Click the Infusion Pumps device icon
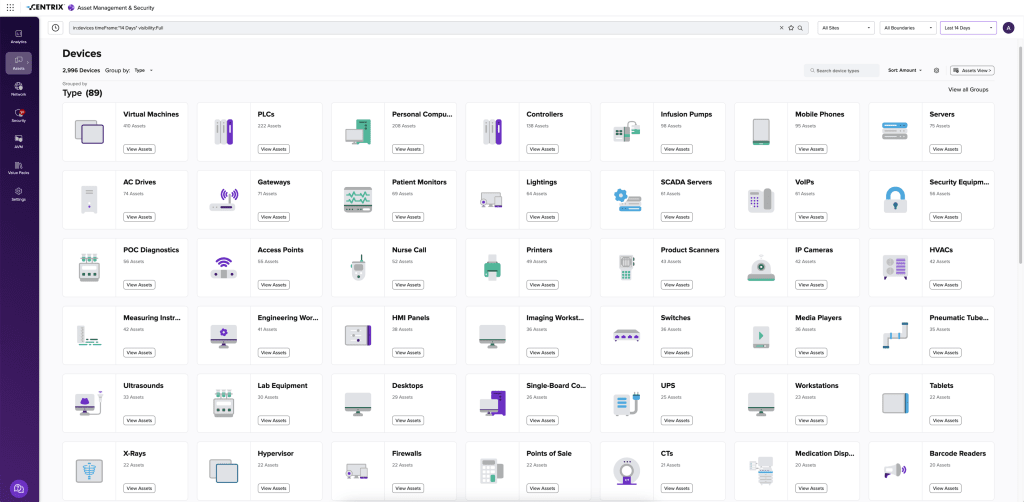The height and width of the screenshot is (502, 1024). [627, 132]
